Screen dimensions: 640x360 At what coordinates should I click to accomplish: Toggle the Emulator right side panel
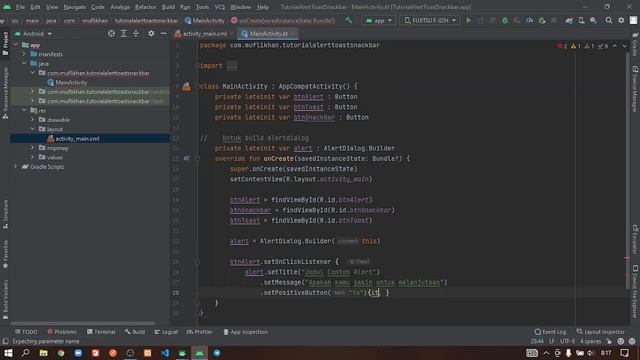click(x=635, y=239)
